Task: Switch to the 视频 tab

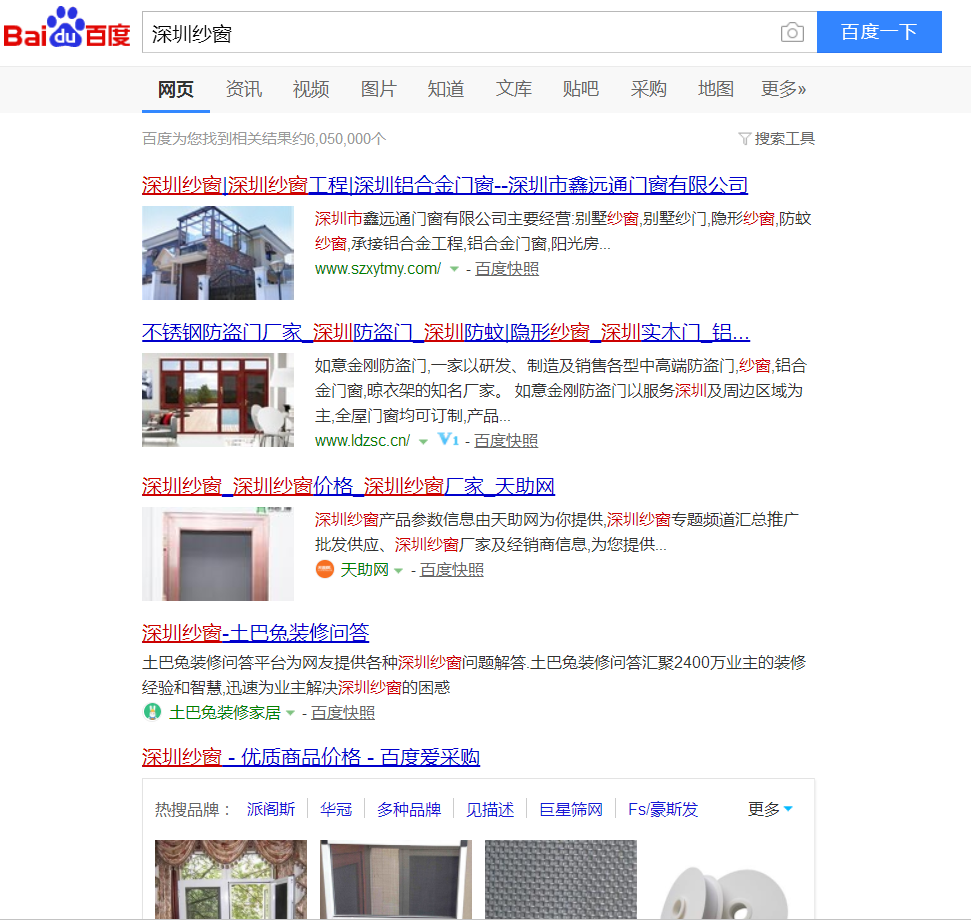Action: pyautogui.click(x=311, y=89)
